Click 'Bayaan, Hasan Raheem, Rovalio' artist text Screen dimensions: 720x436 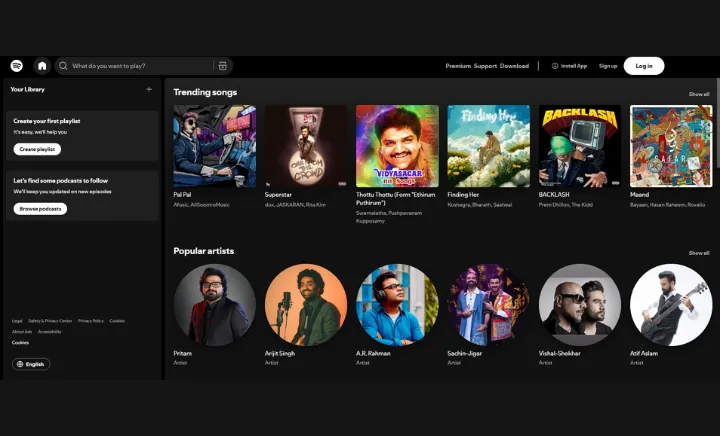coord(668,205)
